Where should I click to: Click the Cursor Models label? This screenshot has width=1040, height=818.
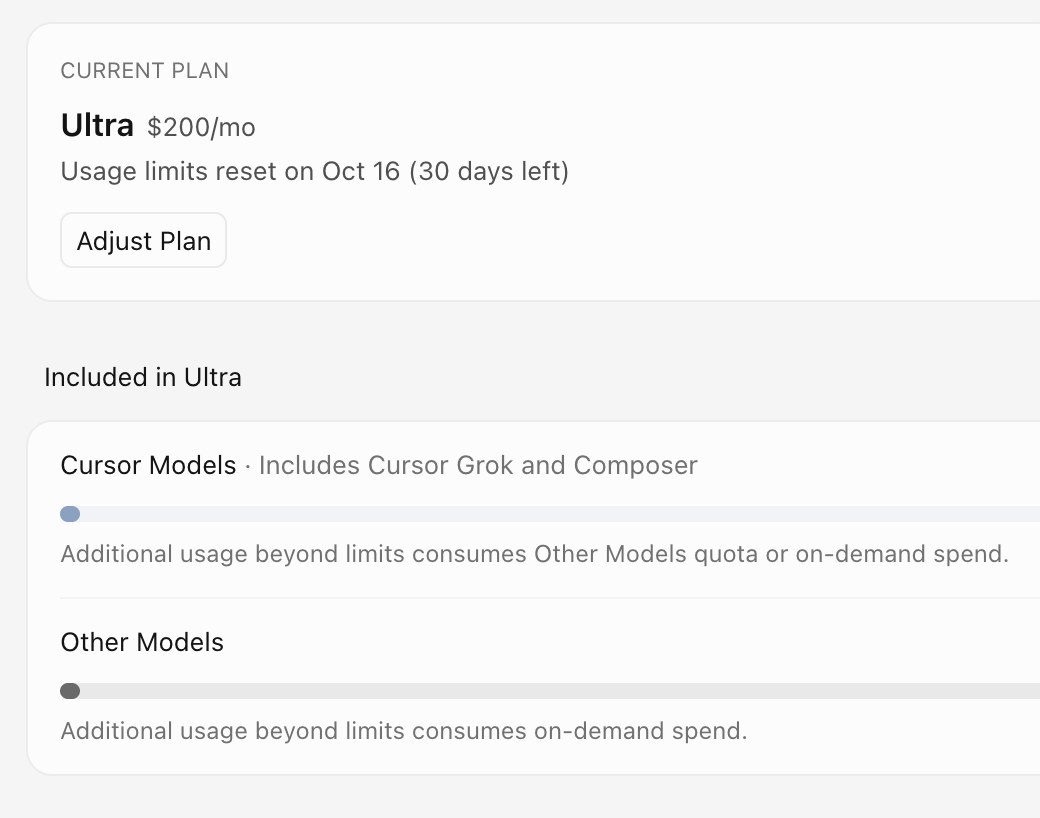[x=148, y=465]
